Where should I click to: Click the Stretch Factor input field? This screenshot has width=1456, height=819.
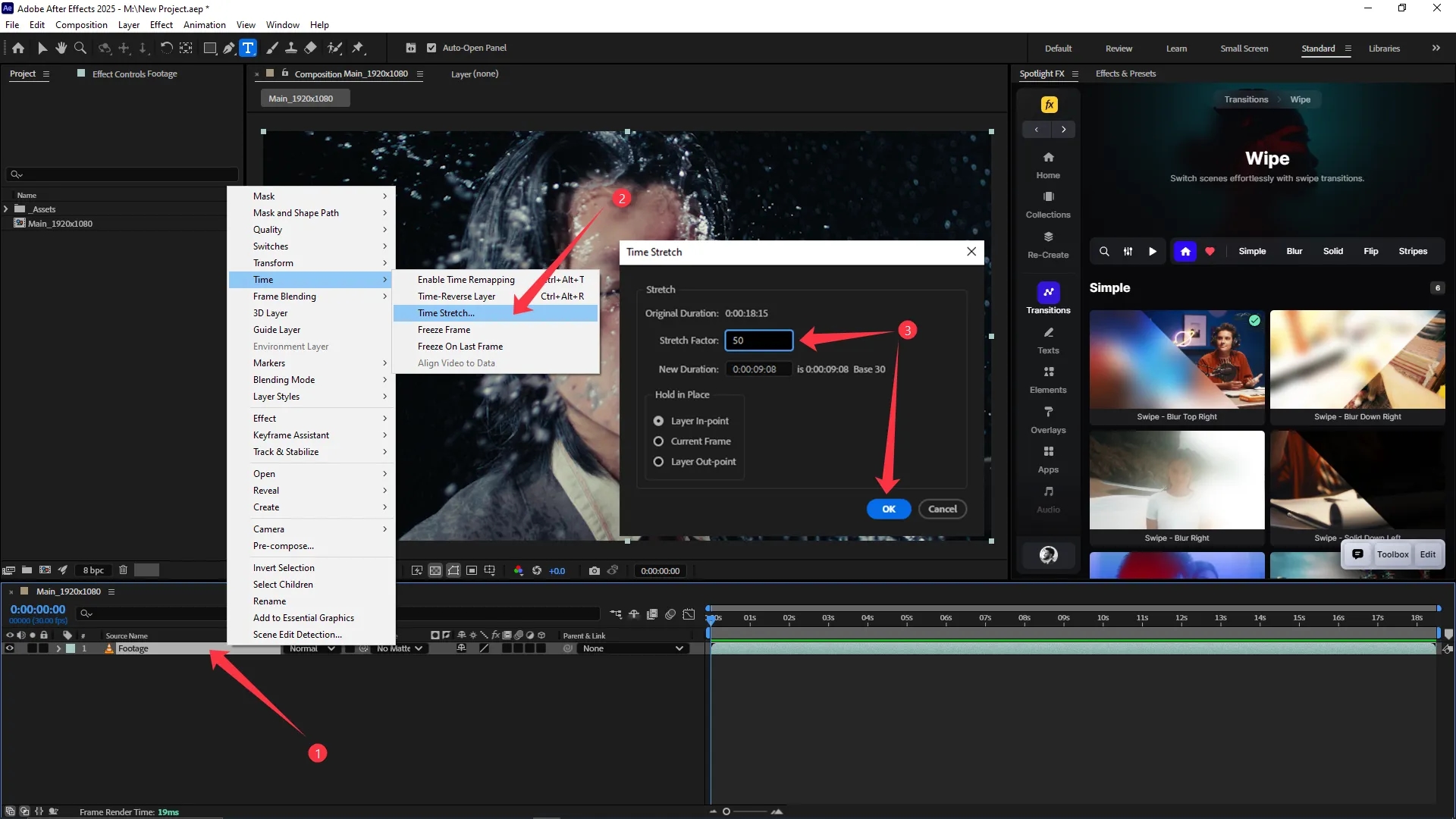click(758, 340)
